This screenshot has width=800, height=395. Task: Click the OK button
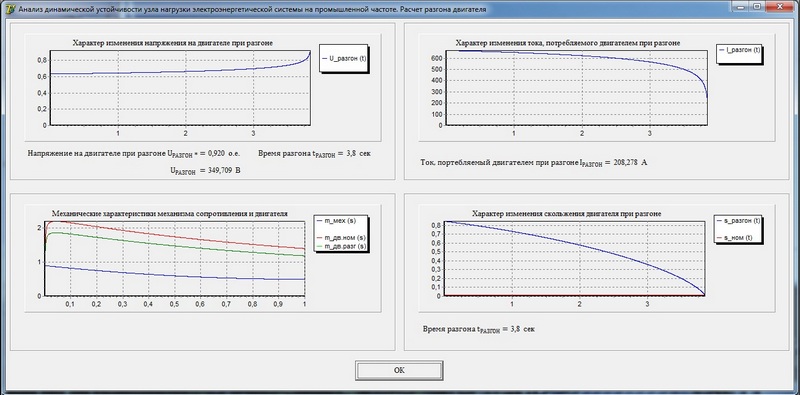pos(399,371)
